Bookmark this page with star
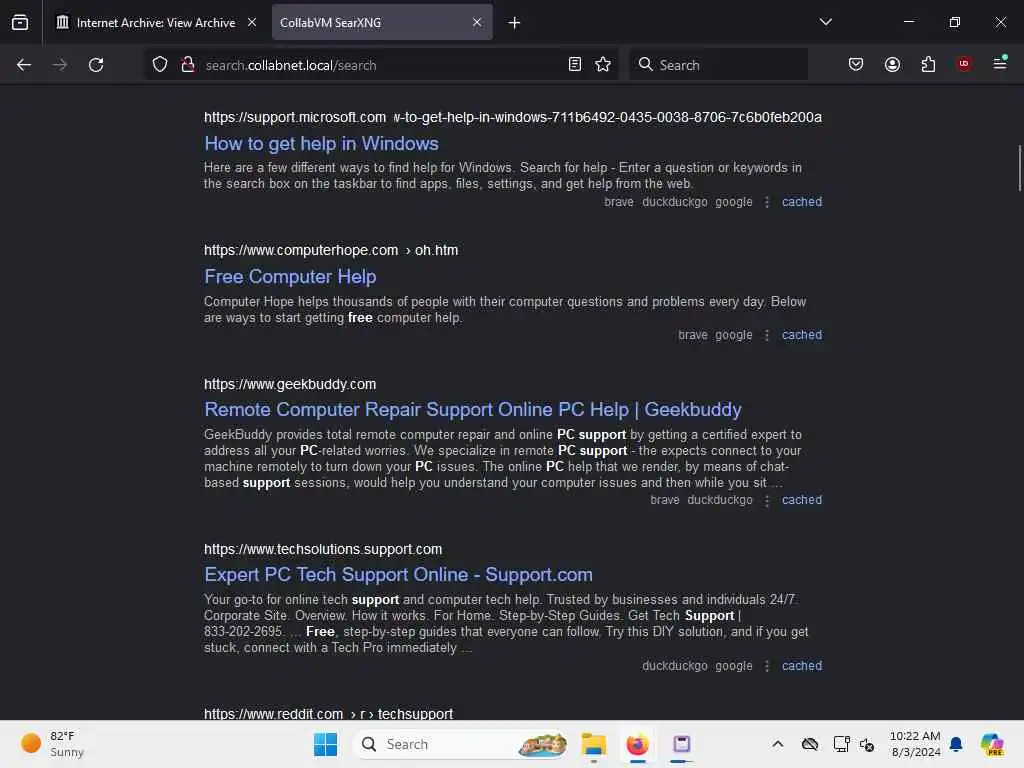The height and width of the screenshot is (768, 1024). click(x=603, y=65)
